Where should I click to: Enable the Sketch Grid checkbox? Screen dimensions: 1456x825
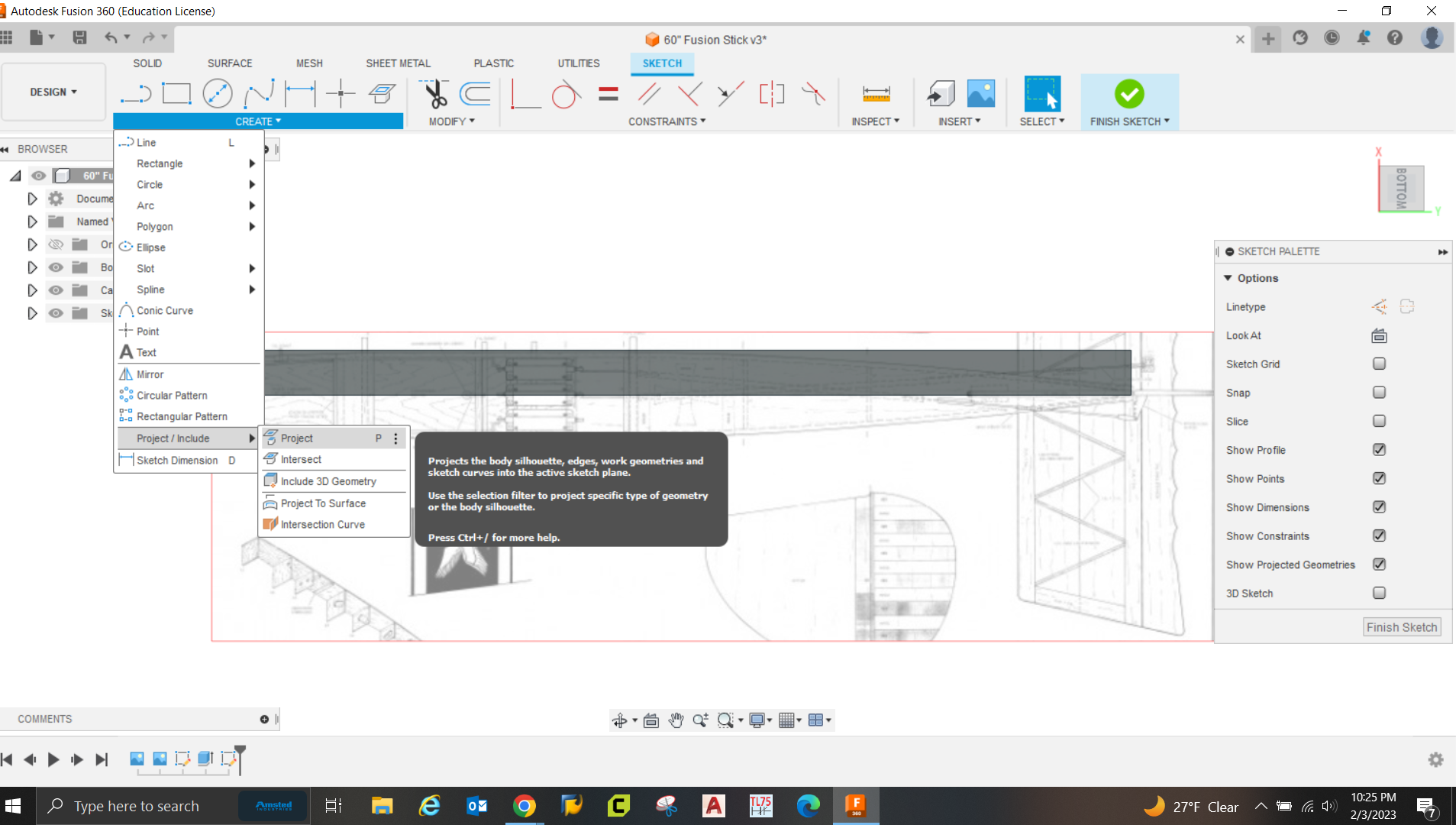point(1378,364)
